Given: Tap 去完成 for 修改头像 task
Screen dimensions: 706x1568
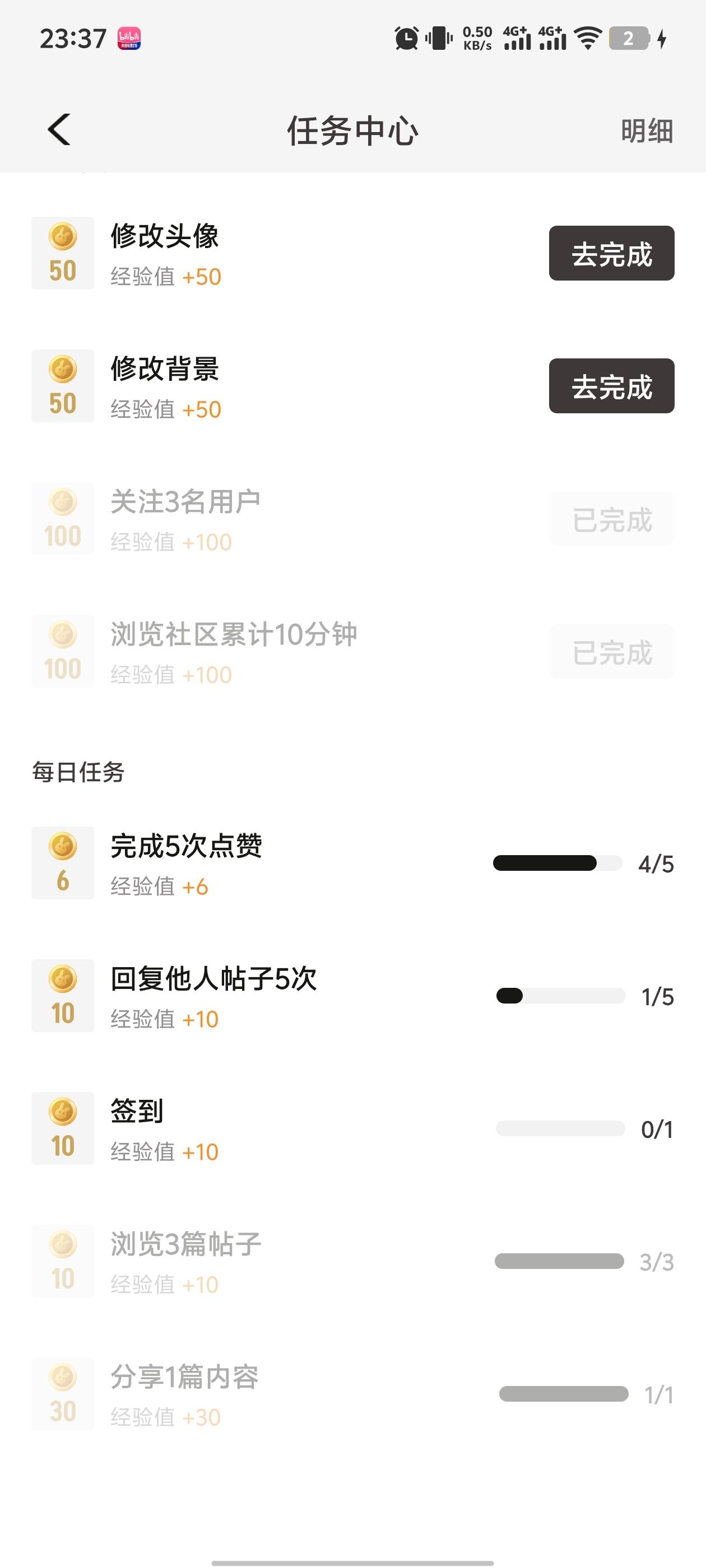Looking at the screenshot, I should click(x=611, y=253).
